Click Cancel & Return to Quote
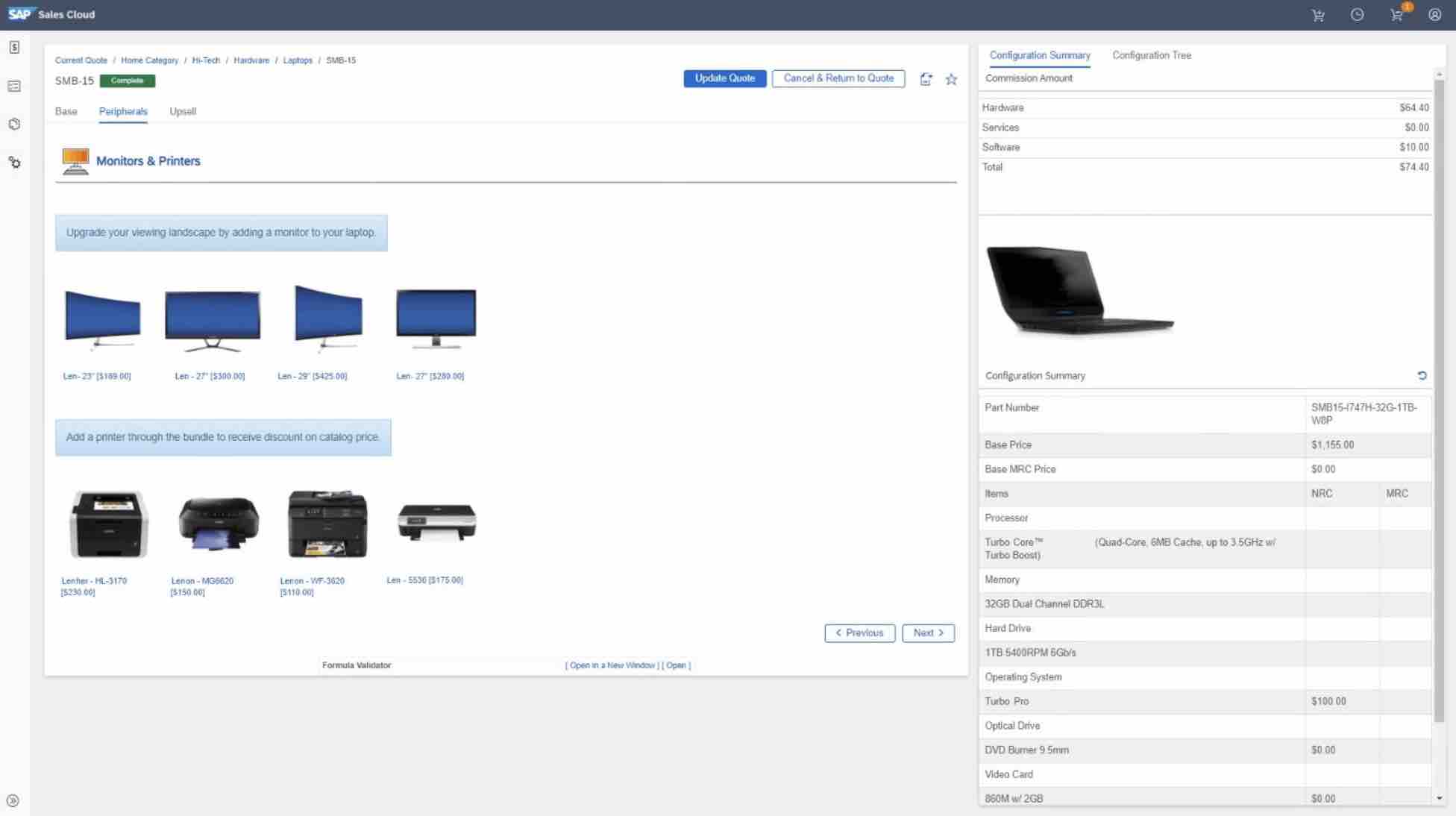Viewport: 1456px width, 816px height. pos(838,78)
